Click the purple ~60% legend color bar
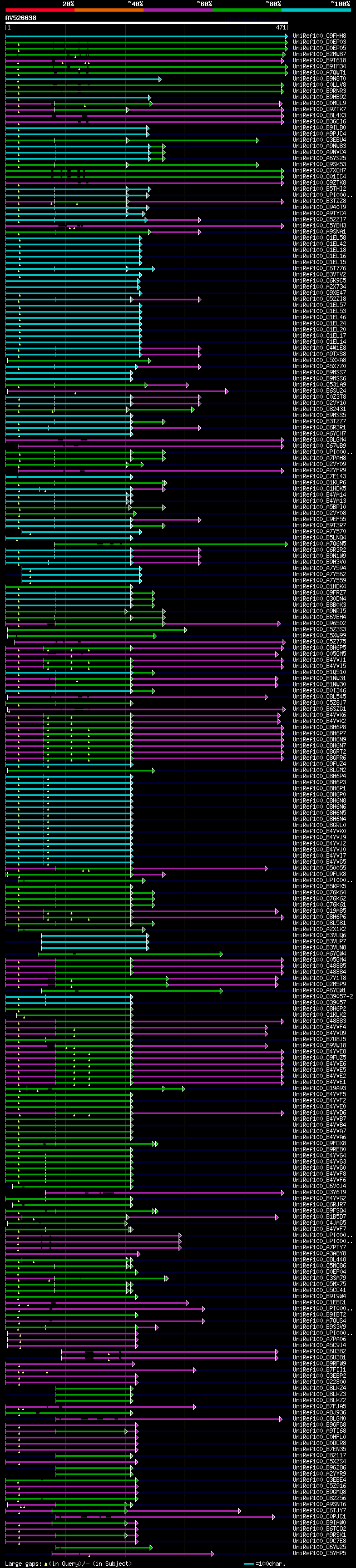Screen dimensions: 356x1568 [177, 10]
